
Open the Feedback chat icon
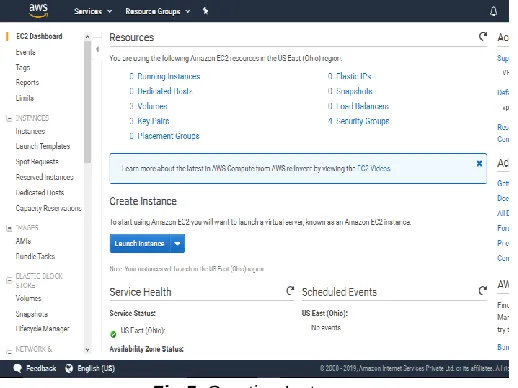(17, 368)
